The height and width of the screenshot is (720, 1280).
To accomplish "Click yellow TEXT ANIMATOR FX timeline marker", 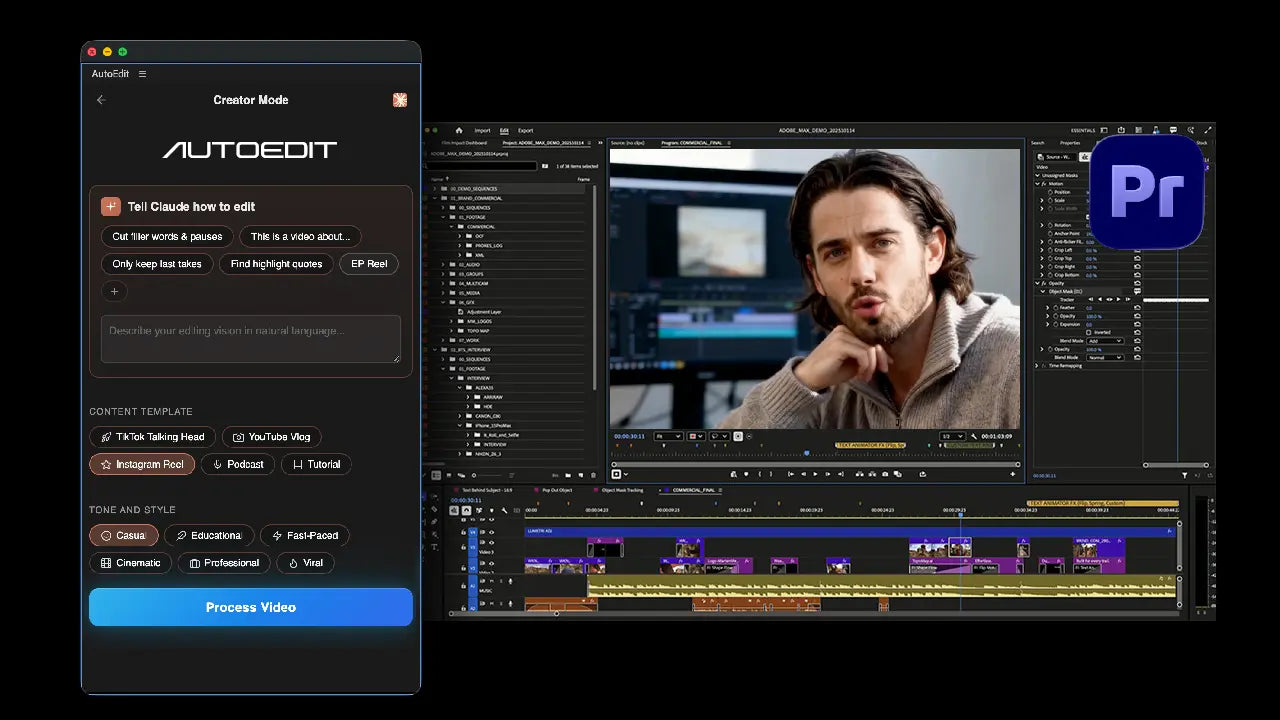I will click(1103, 503).
